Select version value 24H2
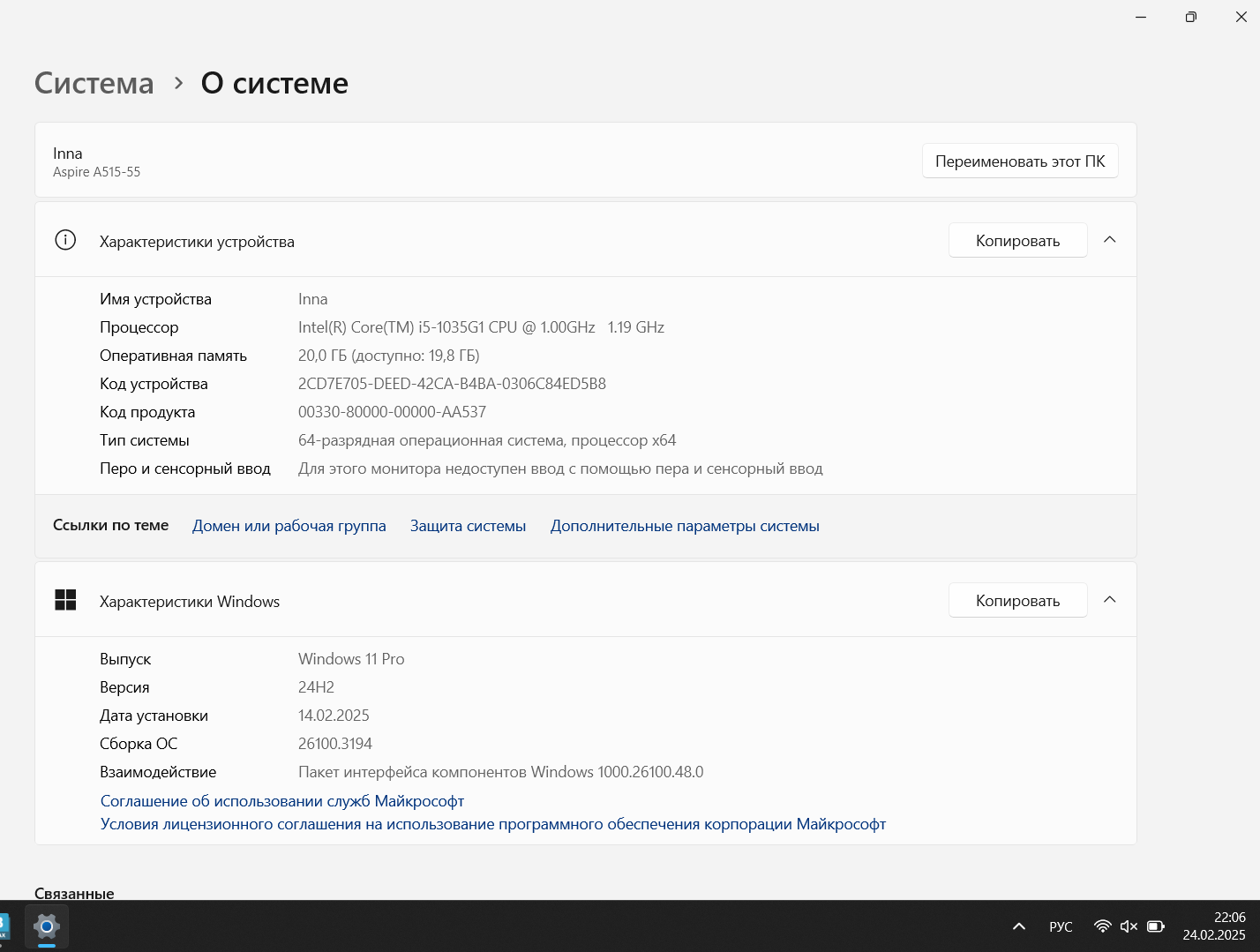This screenshot has height=952, width=1260. pyautogui.click(x=316, y=687)
